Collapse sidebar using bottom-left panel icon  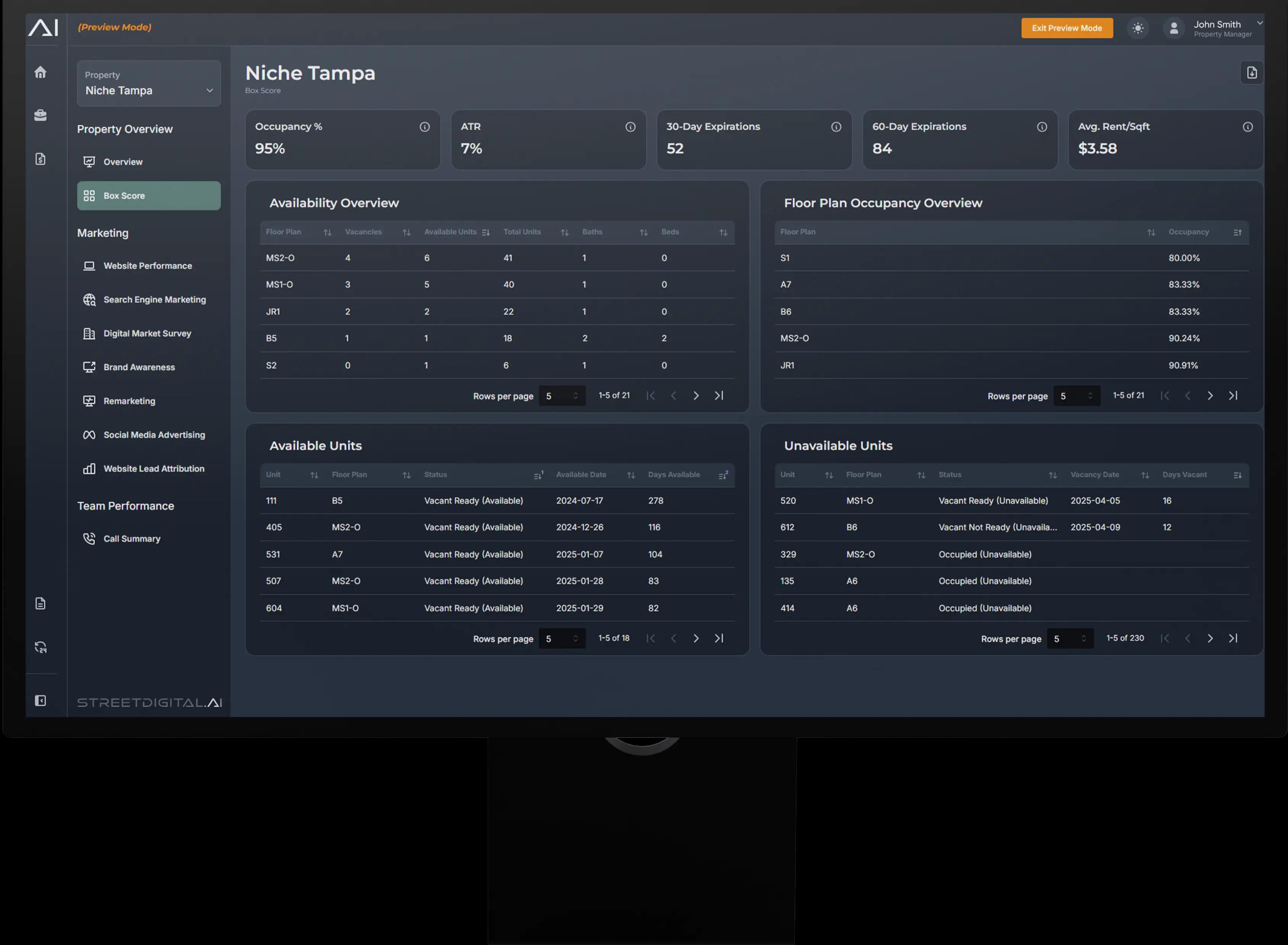40,701
